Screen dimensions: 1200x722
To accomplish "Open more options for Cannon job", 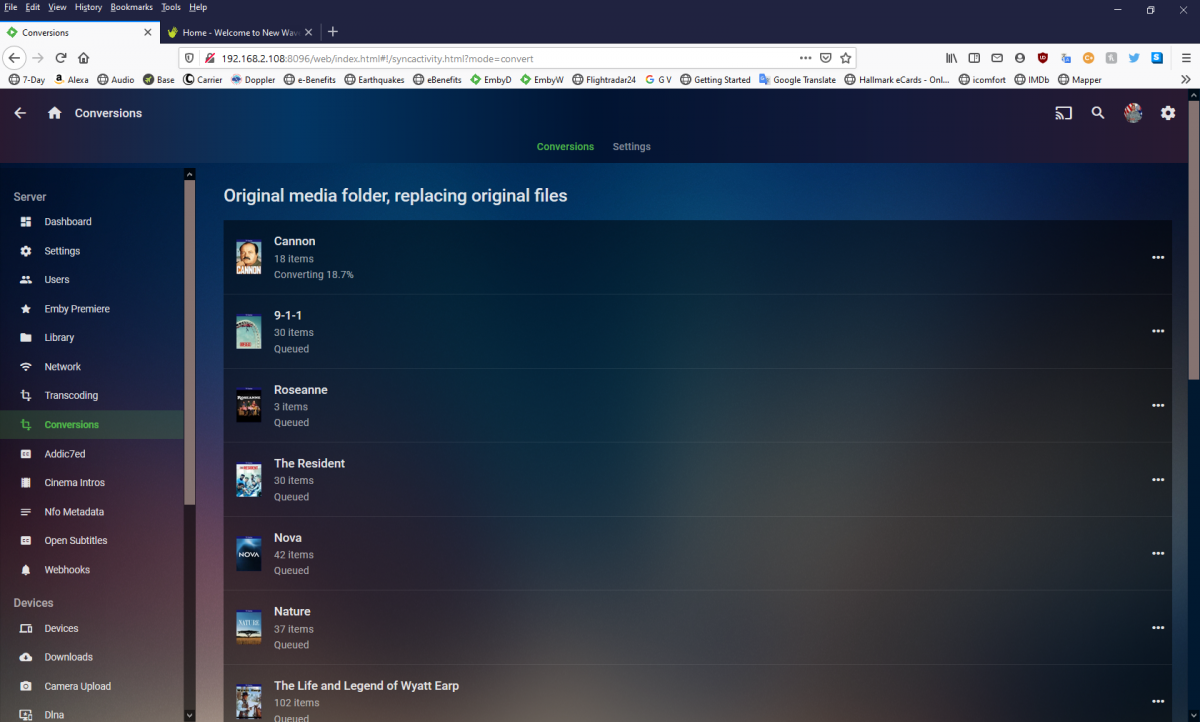I will (1158, 258).
